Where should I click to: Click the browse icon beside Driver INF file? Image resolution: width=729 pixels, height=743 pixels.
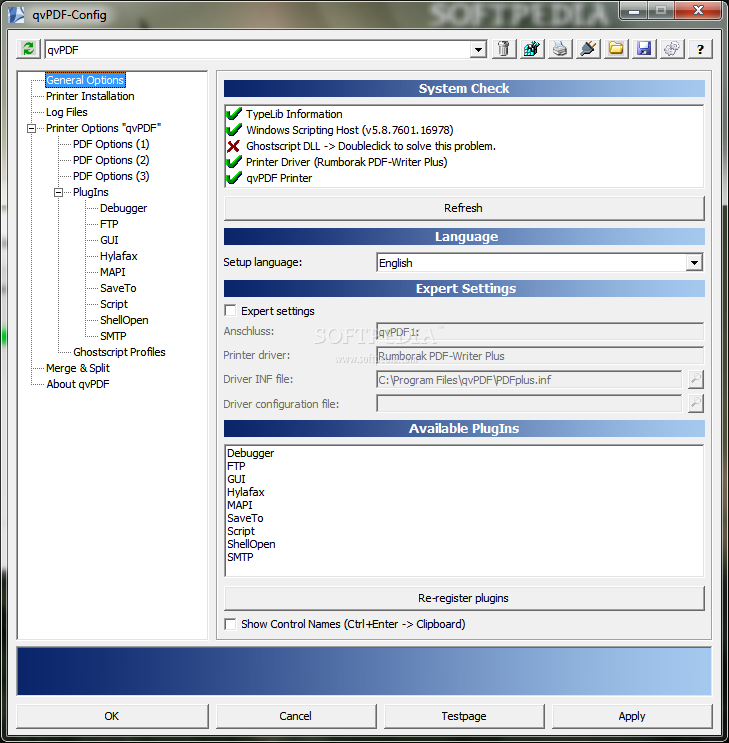coord(695,379)
